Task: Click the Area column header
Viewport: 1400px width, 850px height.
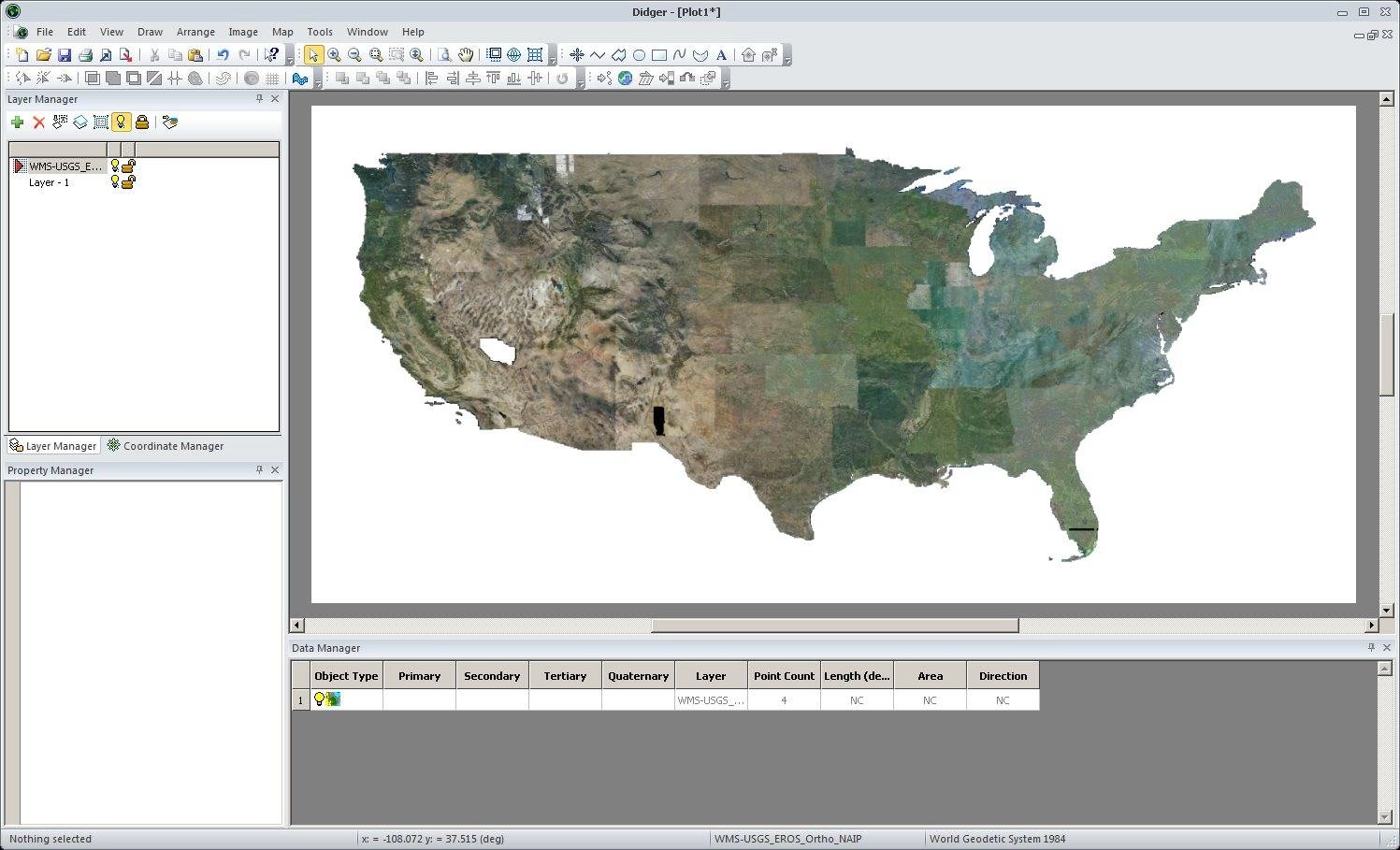Action: tap(930, 676)
